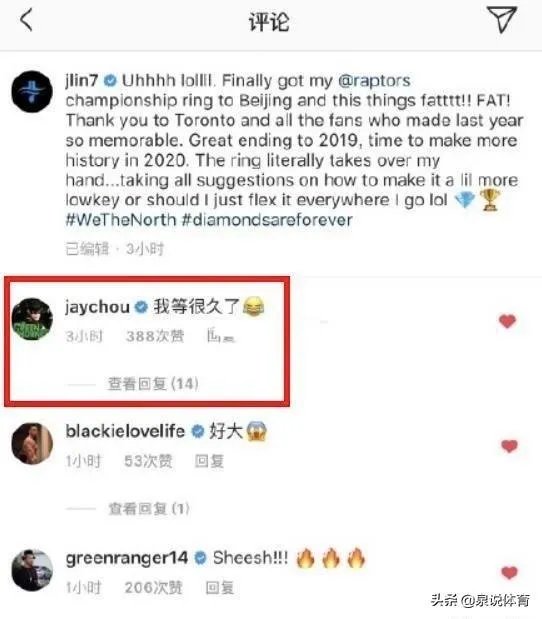Open the #diamondsareforever hashtag
Image resolution: width=542 pixels, height=619 pixels.
click(x=267, y=219)
